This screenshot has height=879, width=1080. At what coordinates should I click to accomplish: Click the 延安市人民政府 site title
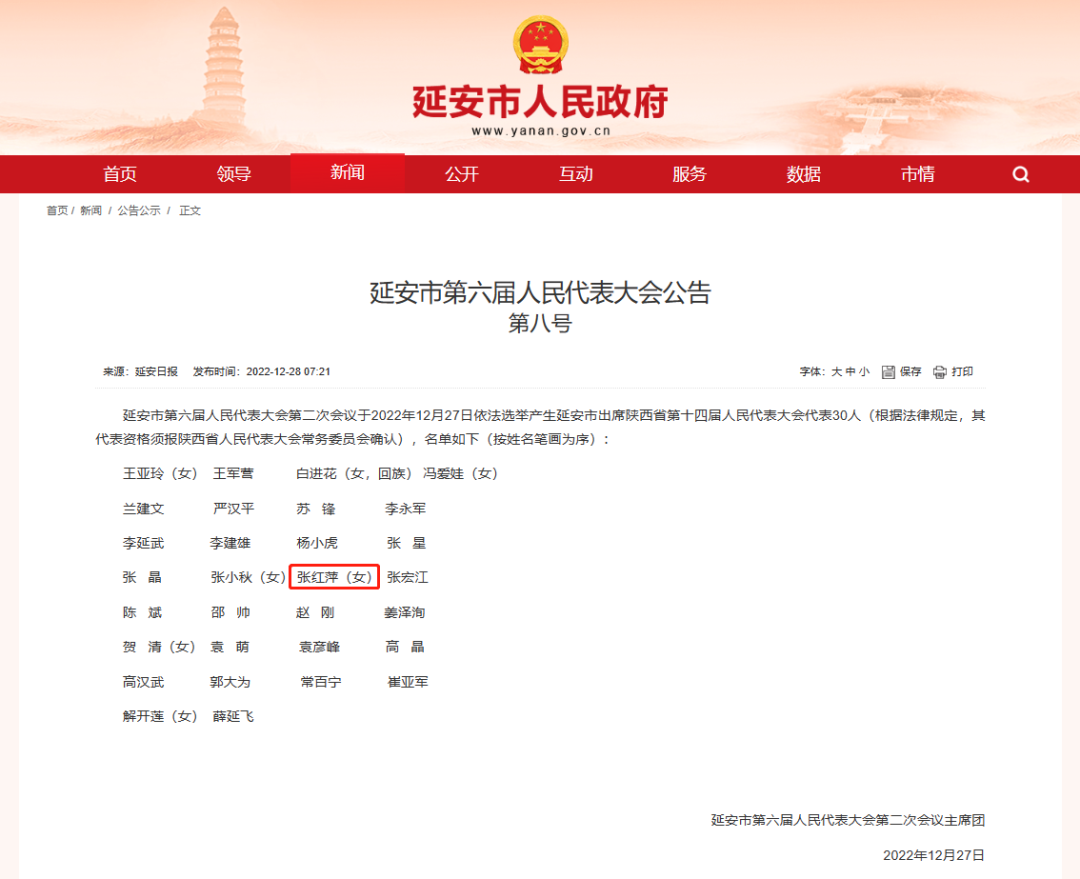click(540, 102)
